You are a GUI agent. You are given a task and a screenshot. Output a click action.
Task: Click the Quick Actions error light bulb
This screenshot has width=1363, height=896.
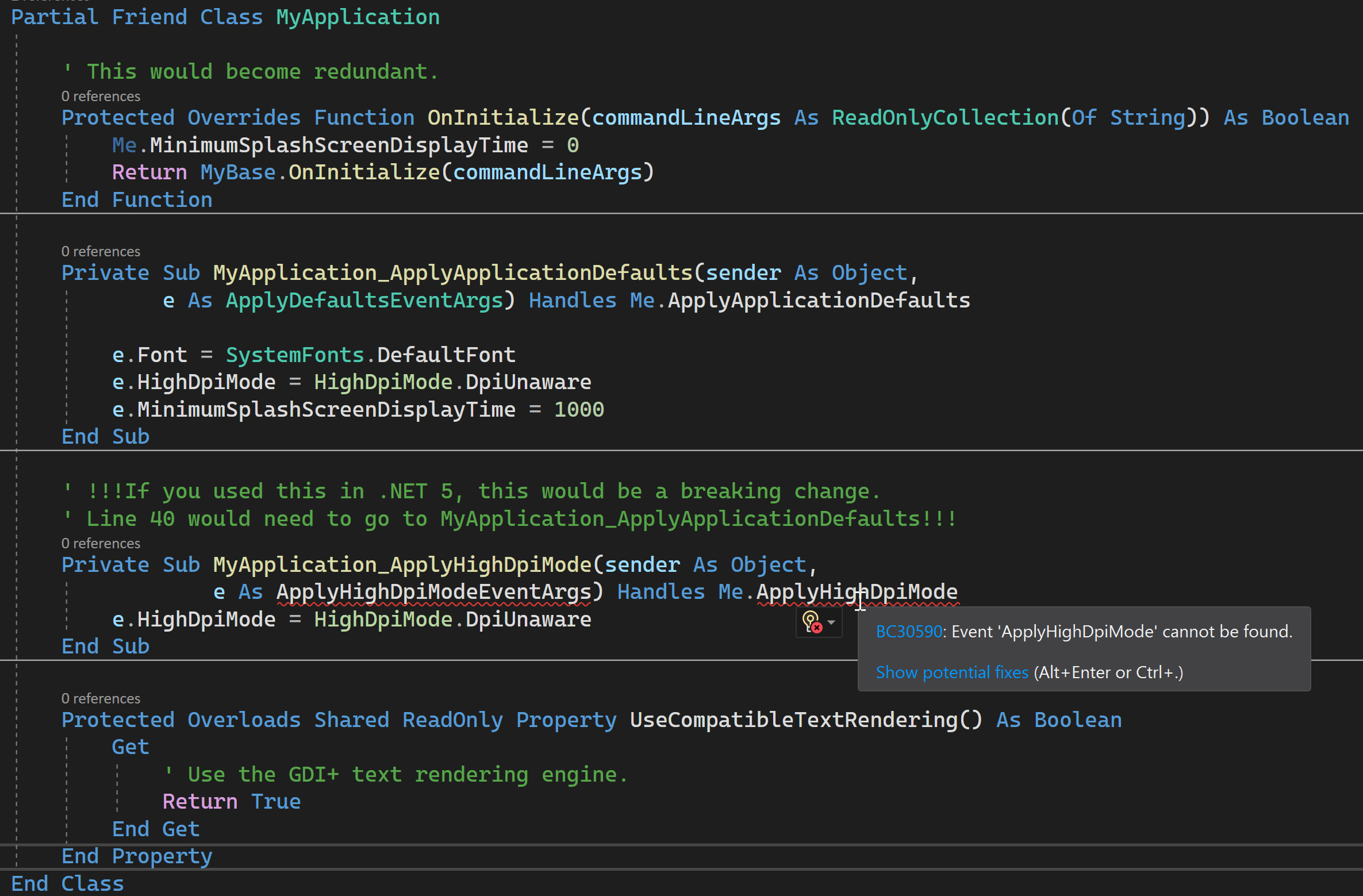[x=811, y=622]
